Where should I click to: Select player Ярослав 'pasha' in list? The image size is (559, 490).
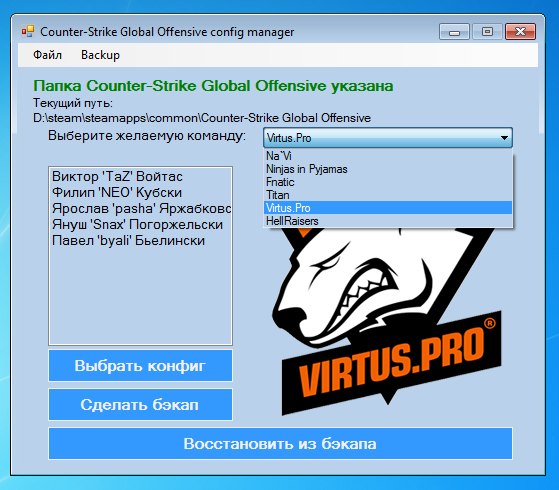point(140,209)
